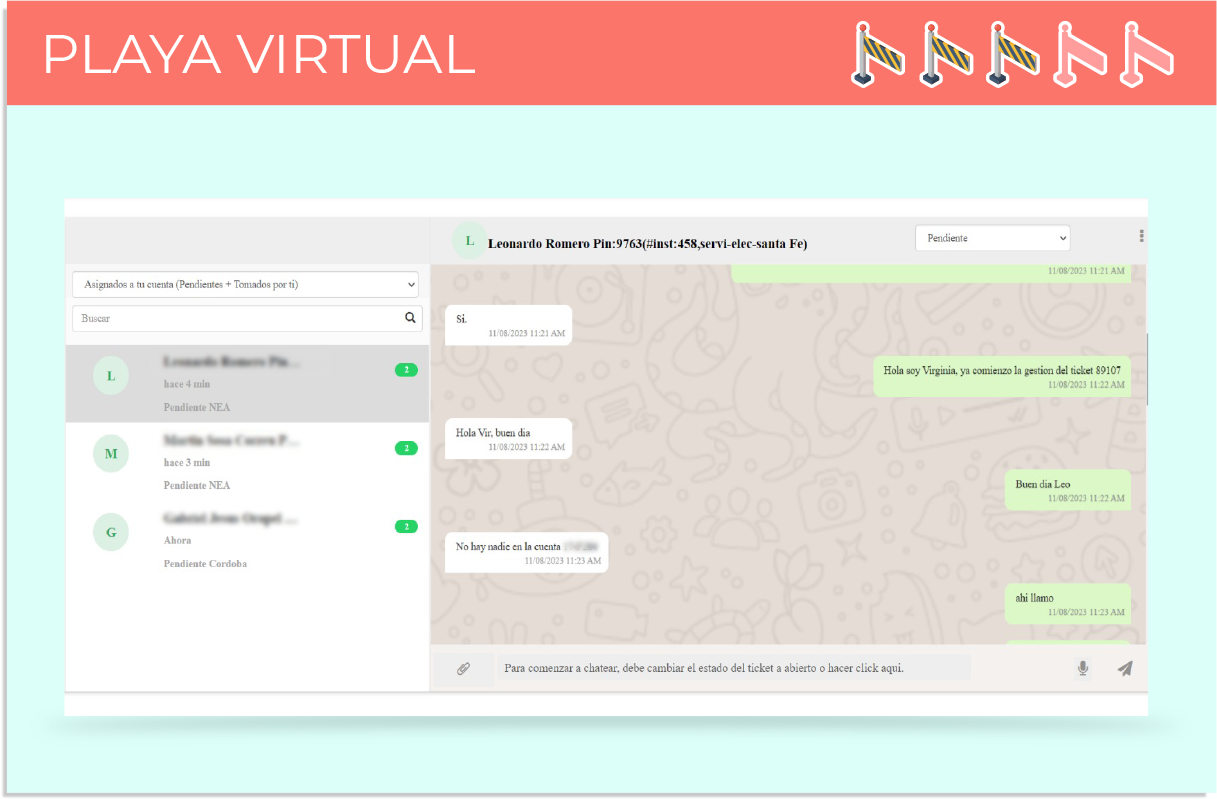This screenshot has height=799, width=1217.
Task: Click the last pink flag in header
Action: point(1145,53)
